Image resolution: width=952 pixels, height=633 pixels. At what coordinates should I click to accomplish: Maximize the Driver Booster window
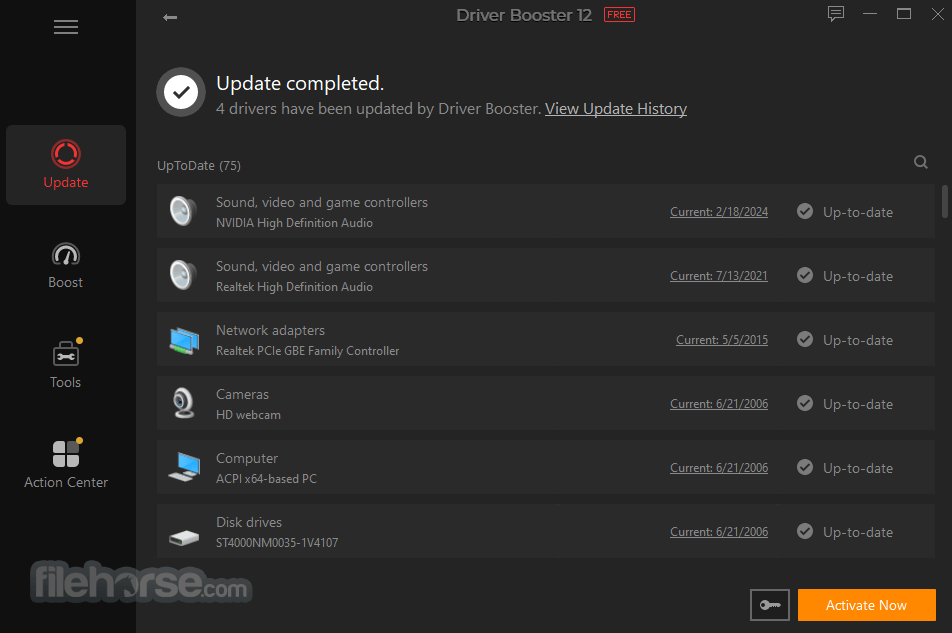[x=904, y=14]
